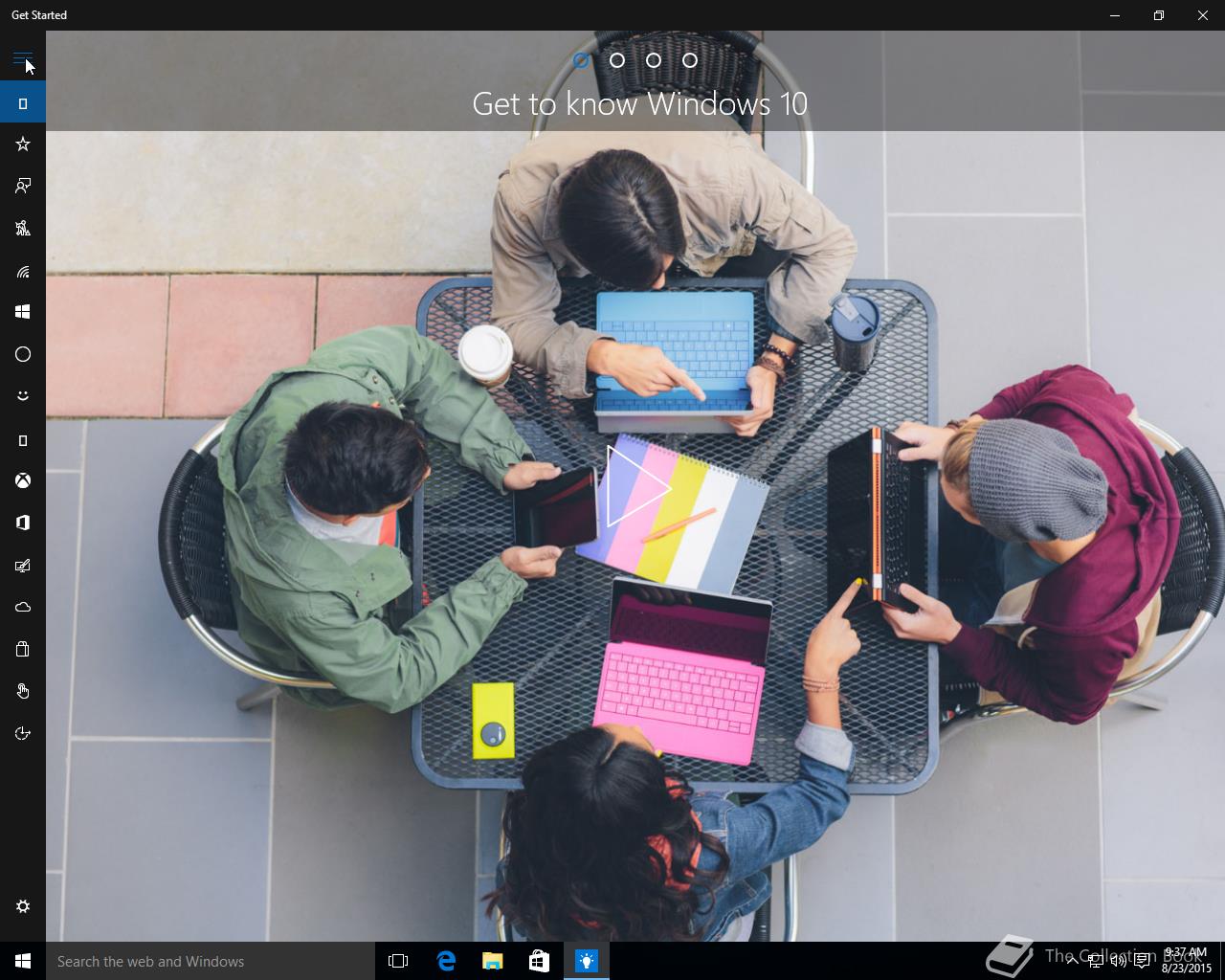Expand the hamburger navigation menu
The image size is (1225, 980).
pos(23,60)
